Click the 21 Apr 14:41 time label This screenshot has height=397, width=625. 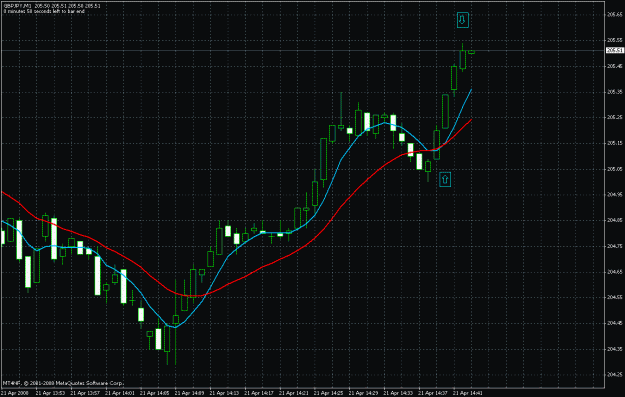click(468, 393)
